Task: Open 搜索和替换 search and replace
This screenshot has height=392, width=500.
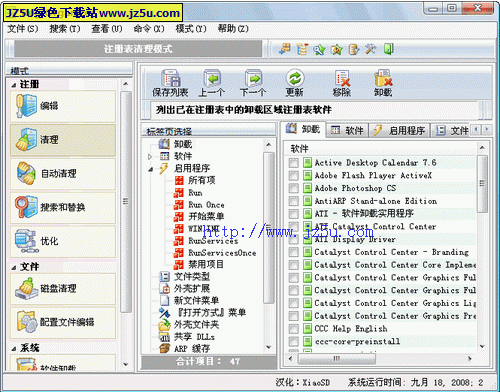Action: coord(63,207)
